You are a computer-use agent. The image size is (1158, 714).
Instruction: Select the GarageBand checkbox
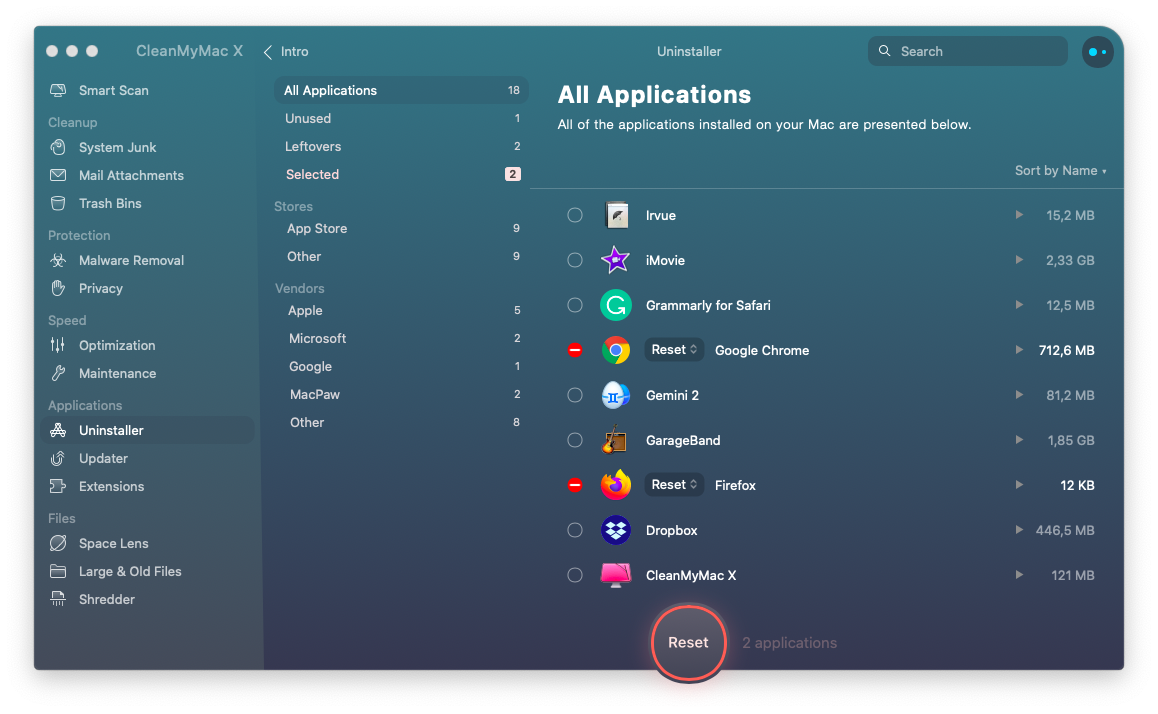tap(575, 440)
